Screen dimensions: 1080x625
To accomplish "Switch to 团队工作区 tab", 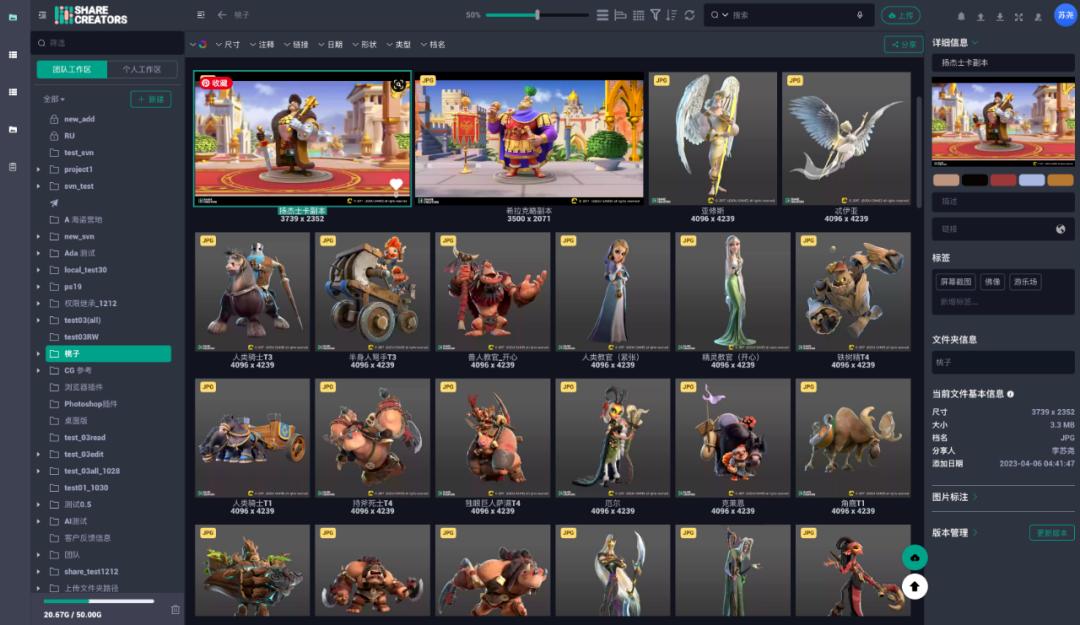I will coord(72,69).
